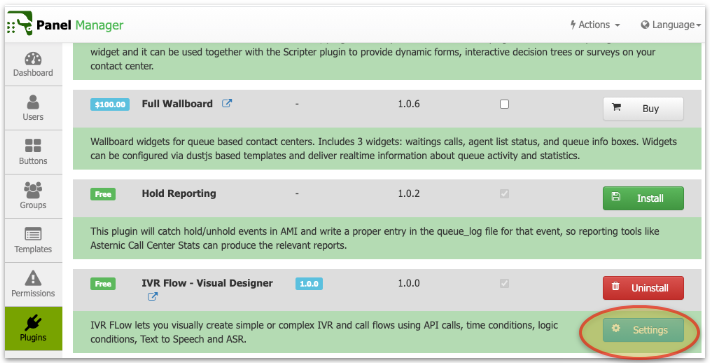Tick the Full Wallboard checkbox
This screenshot has width=710, height=363.
(504, 104)
